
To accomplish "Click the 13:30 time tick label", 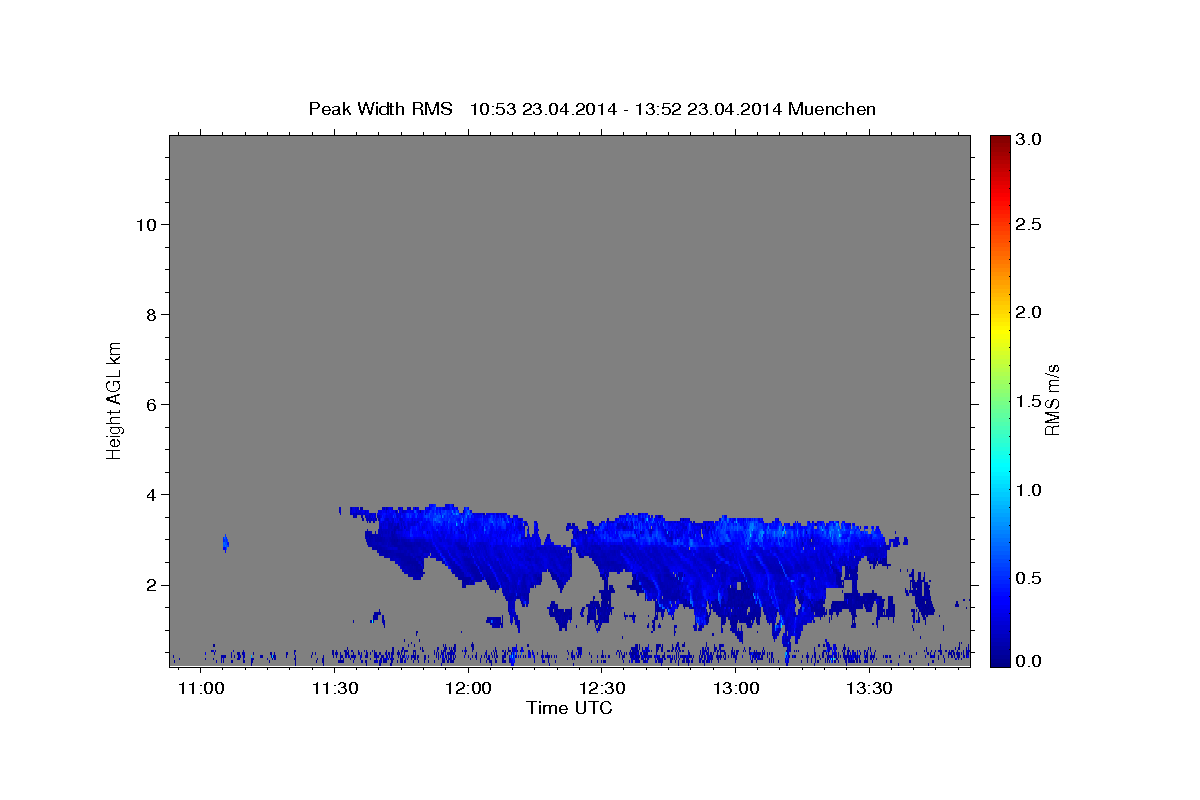I will (x=870, y=689).
